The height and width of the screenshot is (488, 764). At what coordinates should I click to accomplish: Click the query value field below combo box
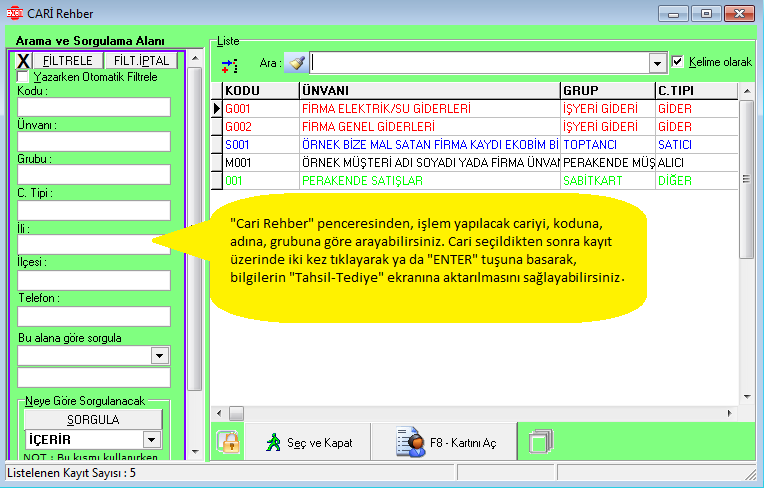(x=94, y=378)
